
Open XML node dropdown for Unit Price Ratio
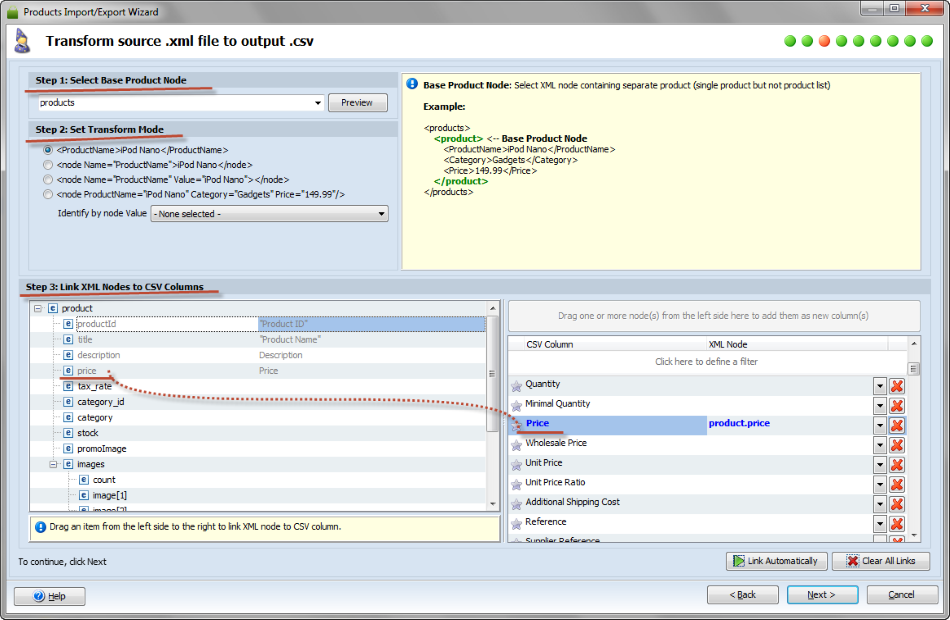[x=880, y=484]
